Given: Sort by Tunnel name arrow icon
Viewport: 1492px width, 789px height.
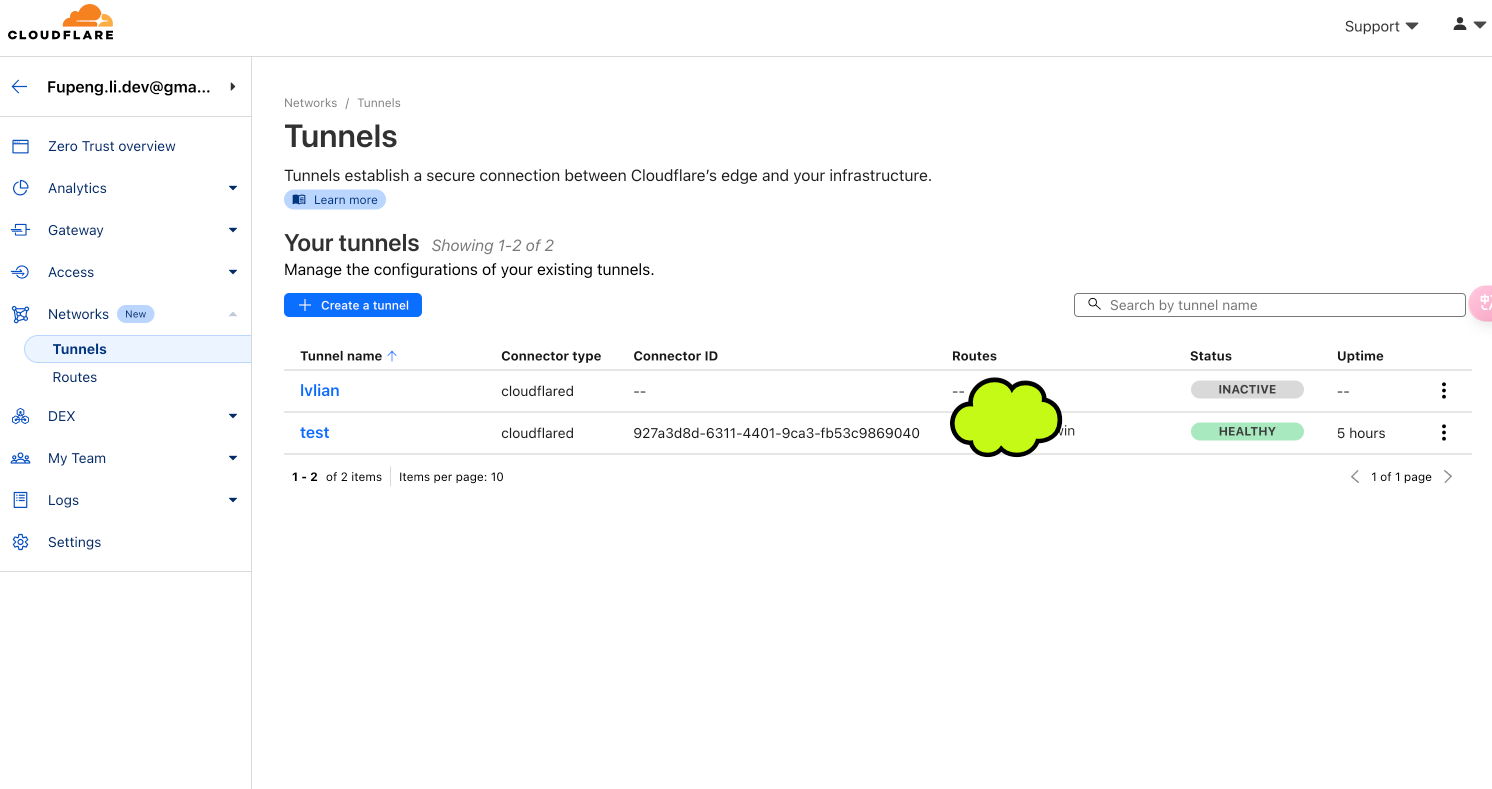Looking at the screenshot, I should 392,355.
